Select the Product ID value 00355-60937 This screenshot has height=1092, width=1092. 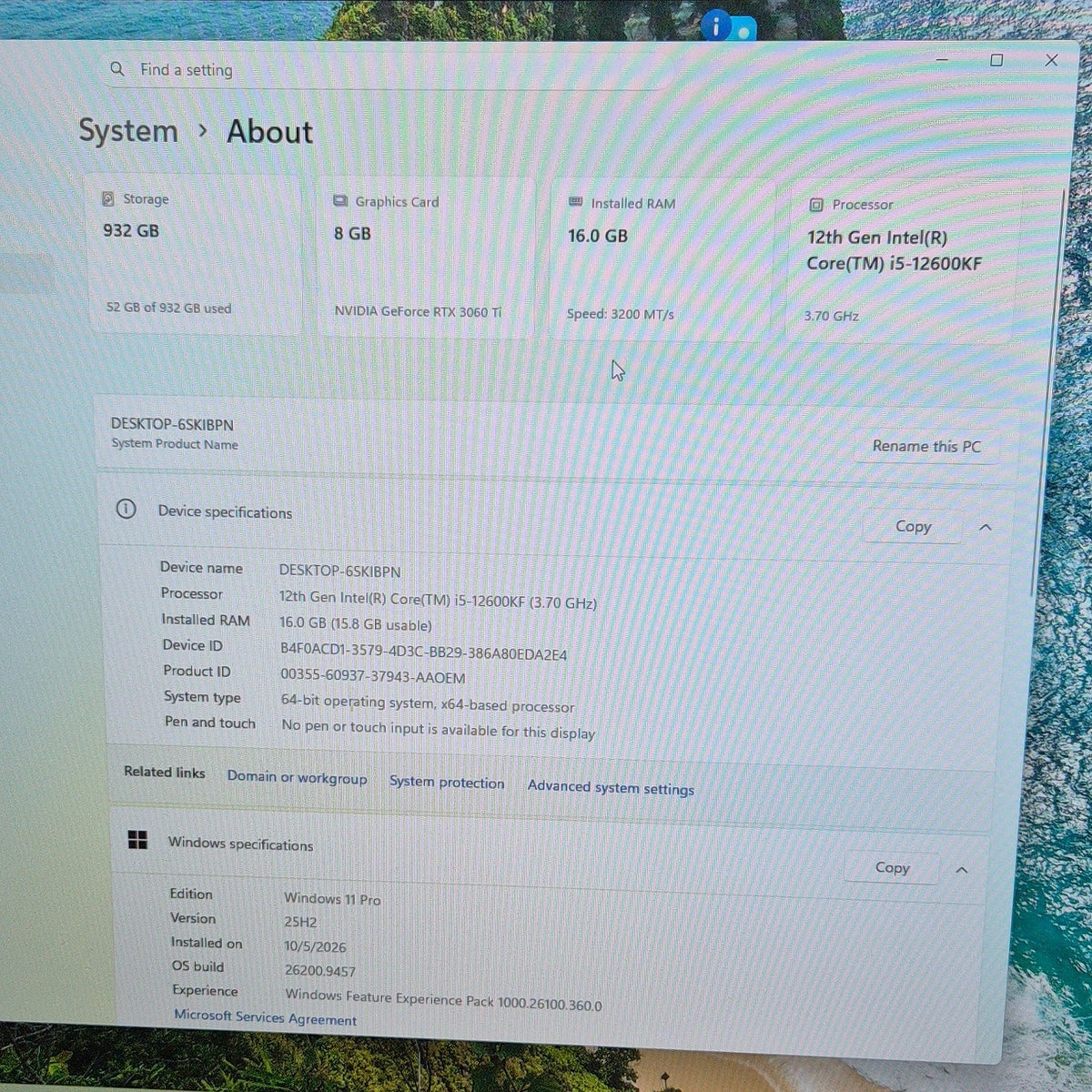pos(373,677)
